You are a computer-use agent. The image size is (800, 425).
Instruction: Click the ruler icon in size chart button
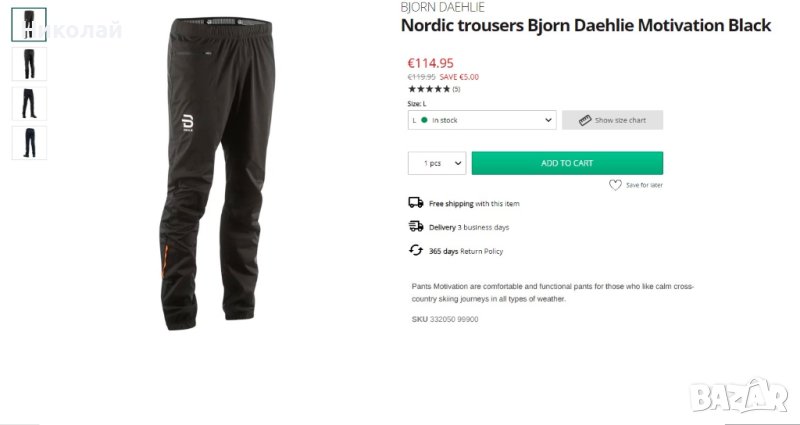585,120
